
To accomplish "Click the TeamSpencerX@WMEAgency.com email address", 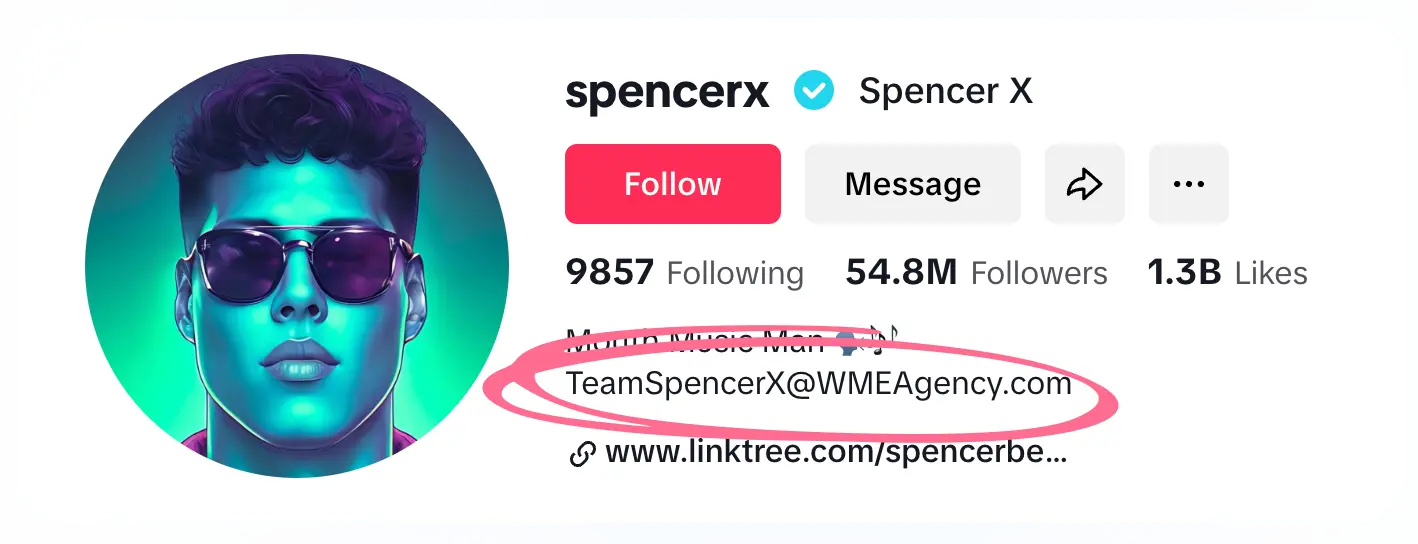I will [818, 383].
